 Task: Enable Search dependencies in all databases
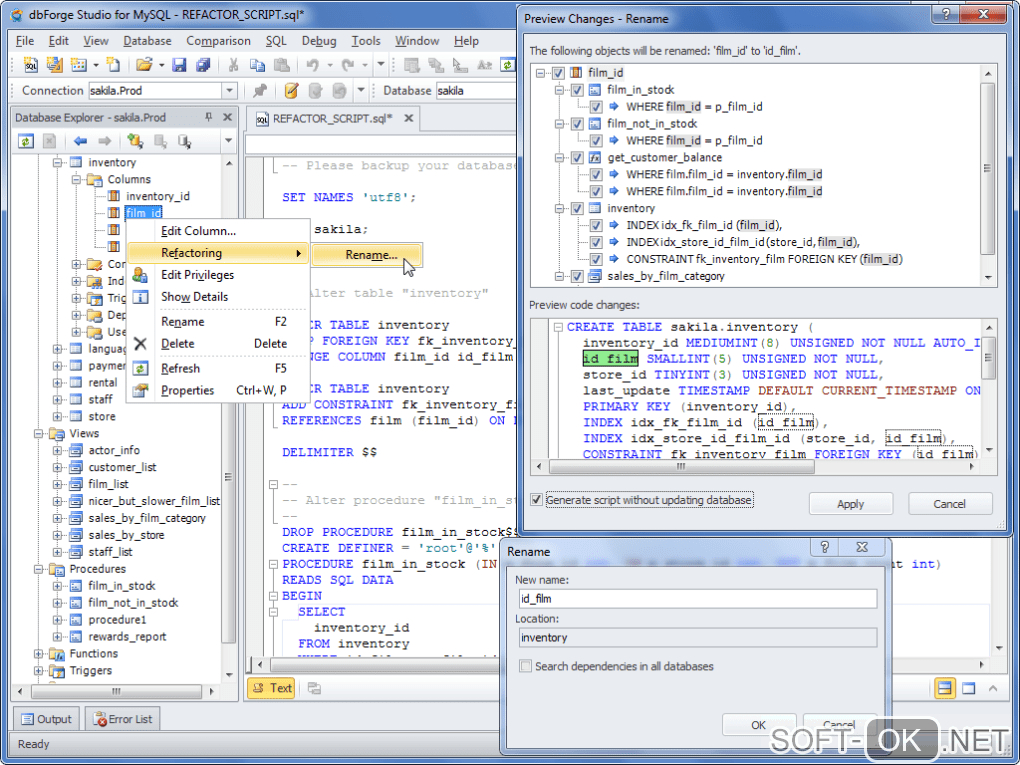(x=526, y=666)
